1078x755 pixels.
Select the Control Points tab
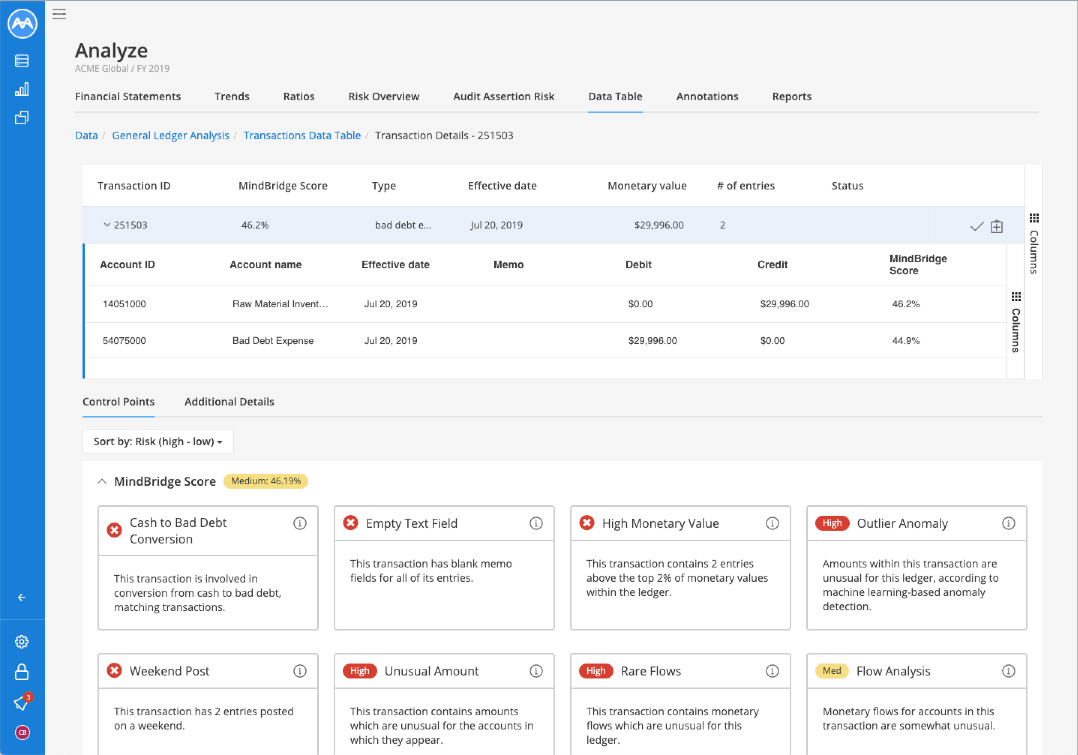click(118, 402)
